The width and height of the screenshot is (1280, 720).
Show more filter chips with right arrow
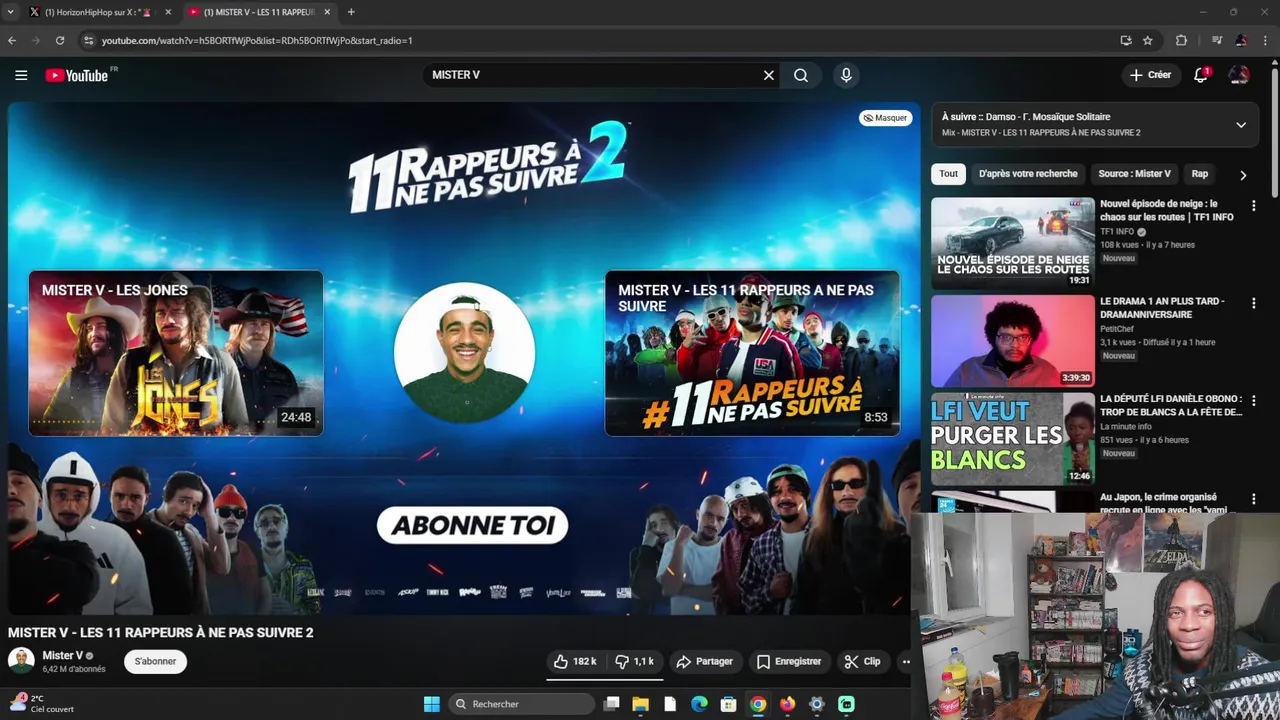tap(1243, 175)
